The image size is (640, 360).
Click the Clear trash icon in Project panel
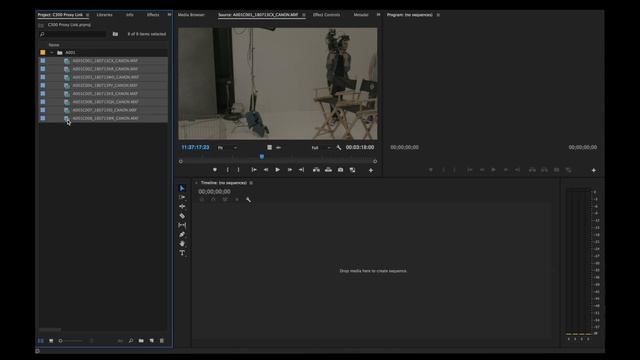(162, 340)
